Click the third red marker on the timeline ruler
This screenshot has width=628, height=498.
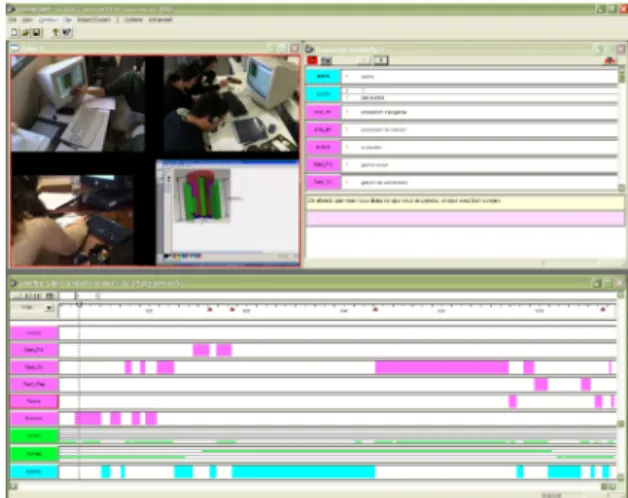pos(375,309)
